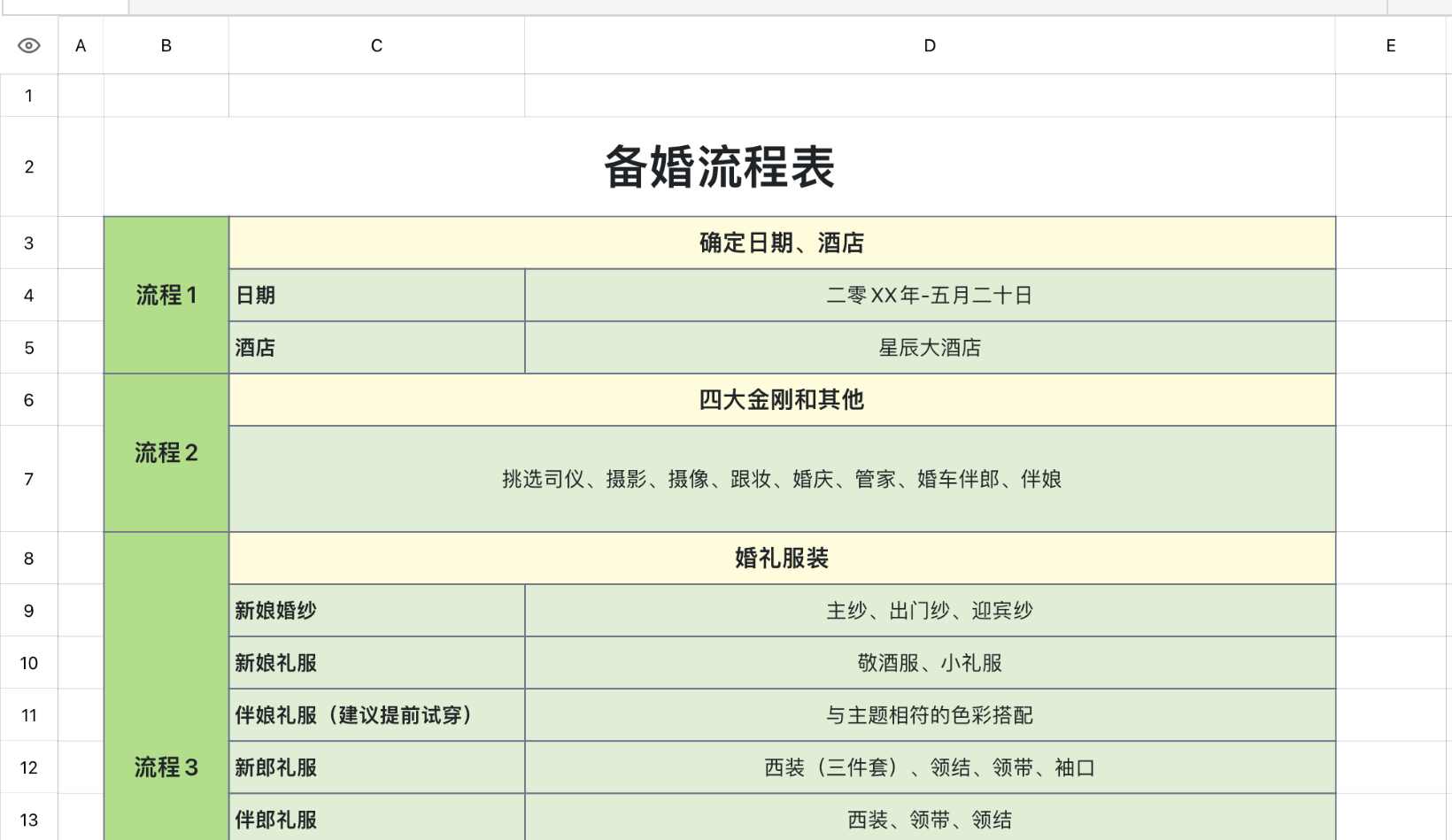
Task: Select row 5 header
Action: (x=28, y=347)
